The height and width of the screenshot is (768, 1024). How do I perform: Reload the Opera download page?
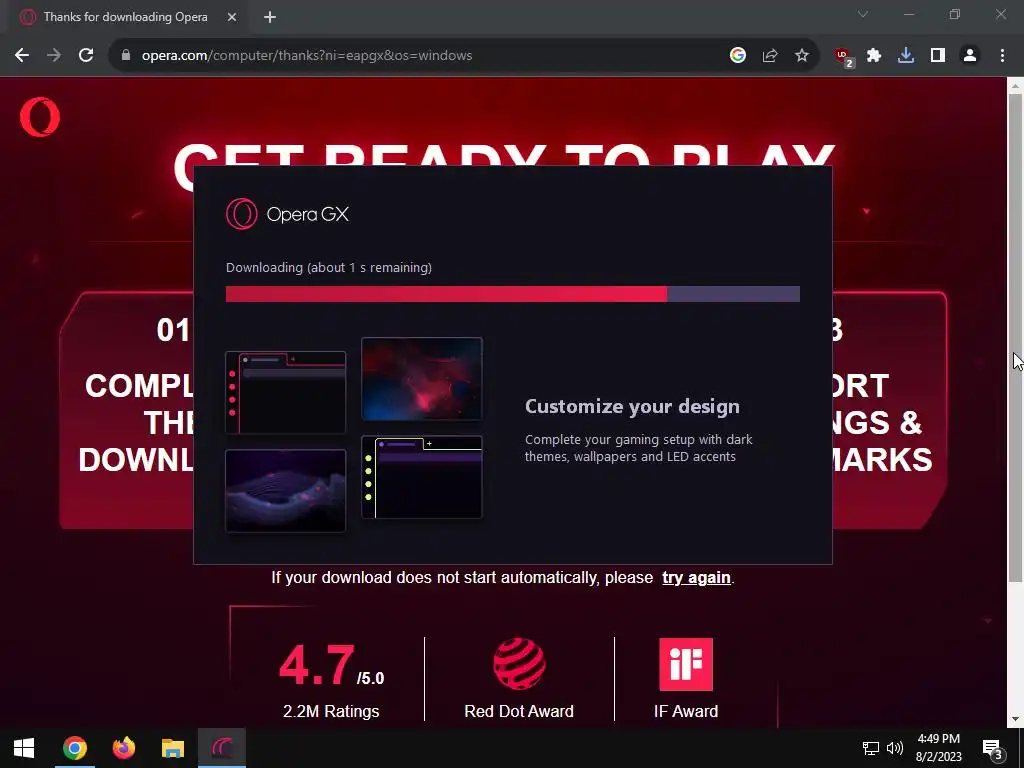coord(86,56)
